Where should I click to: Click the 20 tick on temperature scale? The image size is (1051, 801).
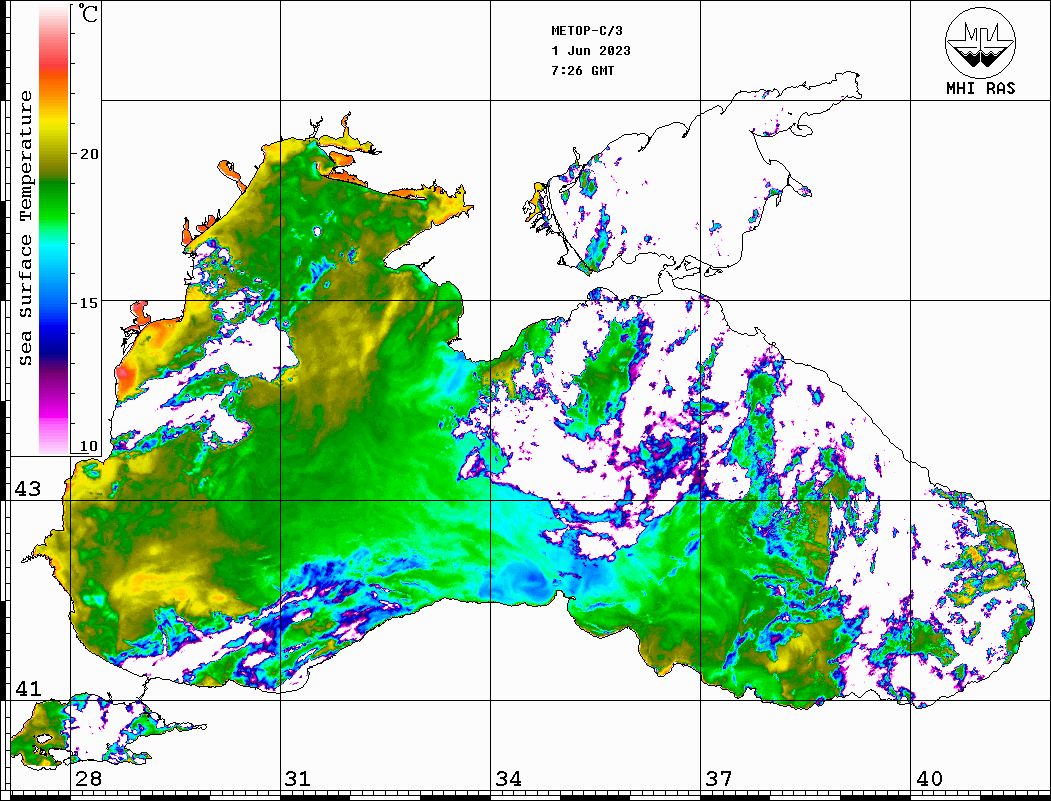(88, 154)
